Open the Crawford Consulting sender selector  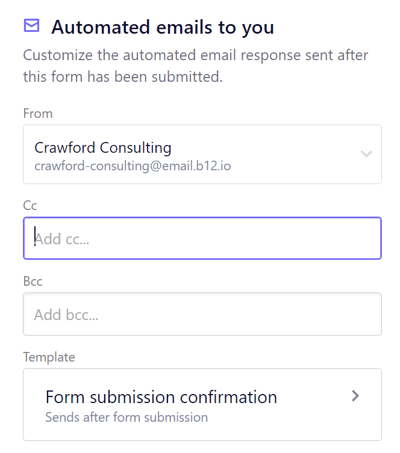[202, 154]
